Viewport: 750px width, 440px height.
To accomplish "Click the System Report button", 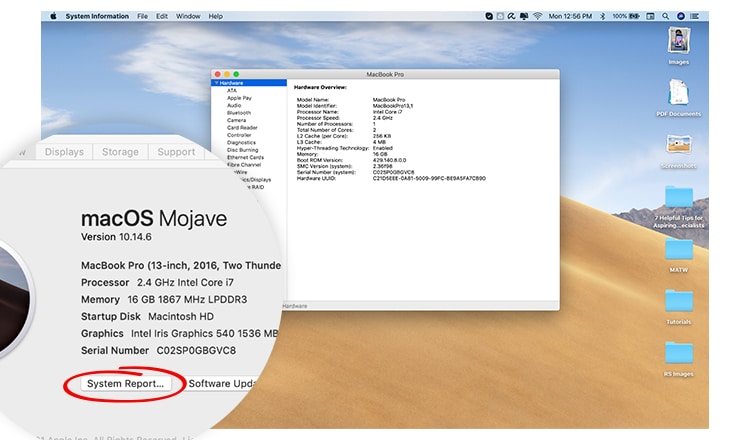I will click(x=124, y=383).
